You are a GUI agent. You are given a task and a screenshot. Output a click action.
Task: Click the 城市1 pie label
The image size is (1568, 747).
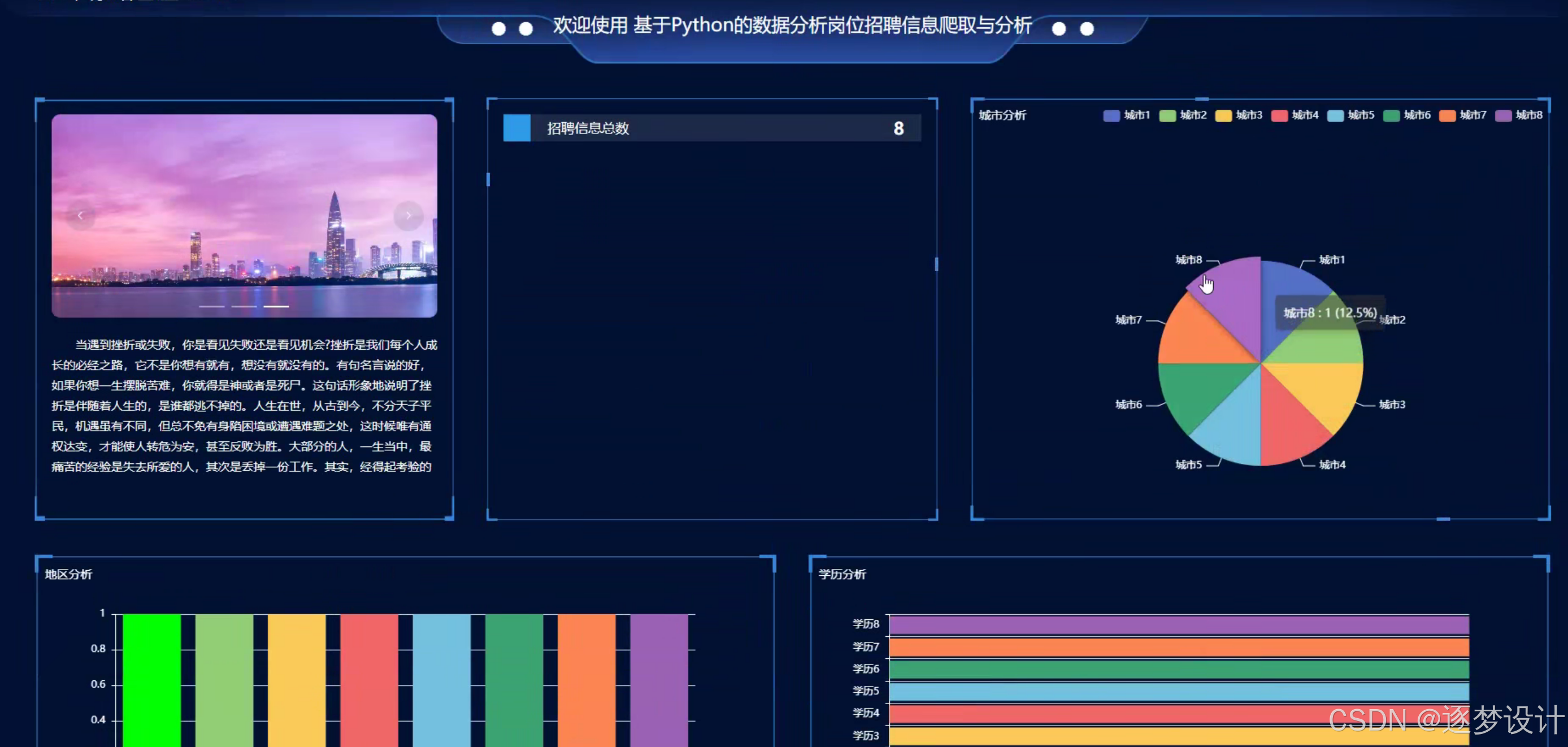point(1332,260)
